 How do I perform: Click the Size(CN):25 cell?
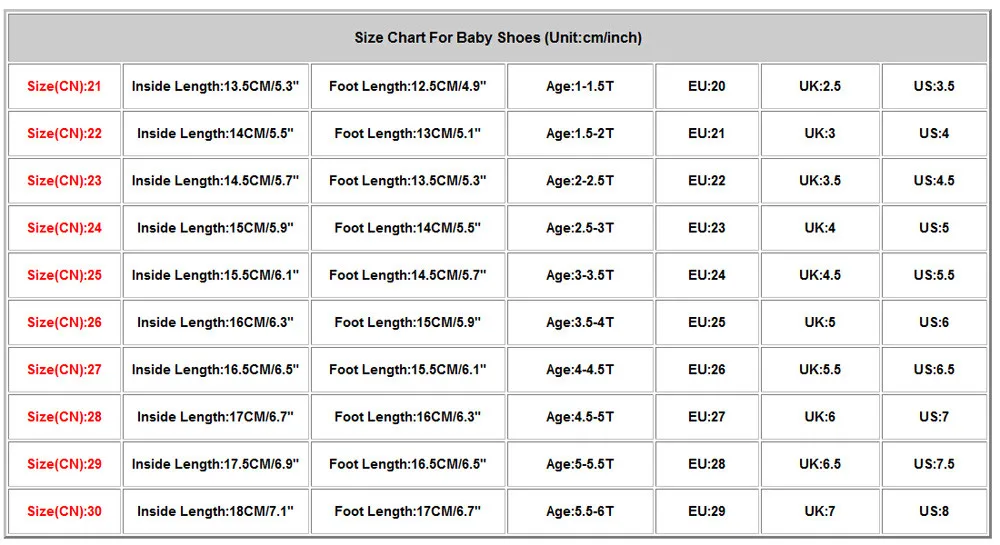[64, 275]
